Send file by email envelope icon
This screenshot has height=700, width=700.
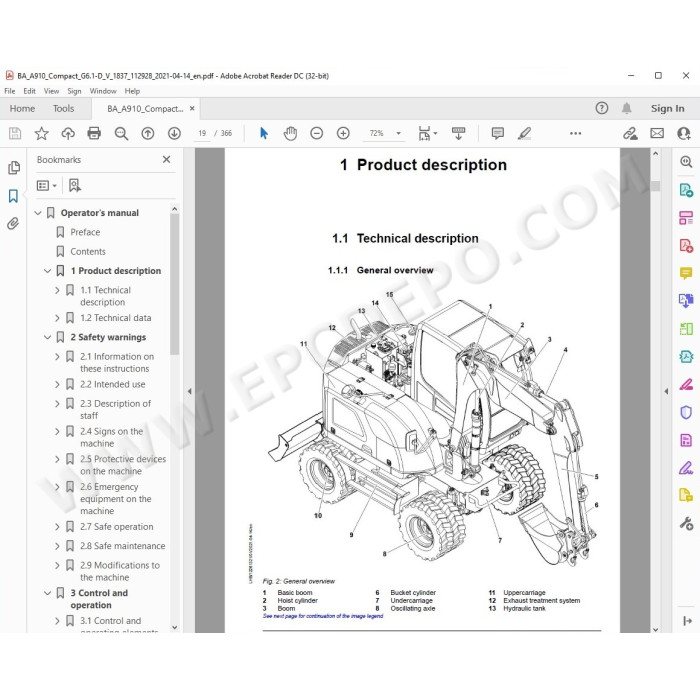[657, 133]
